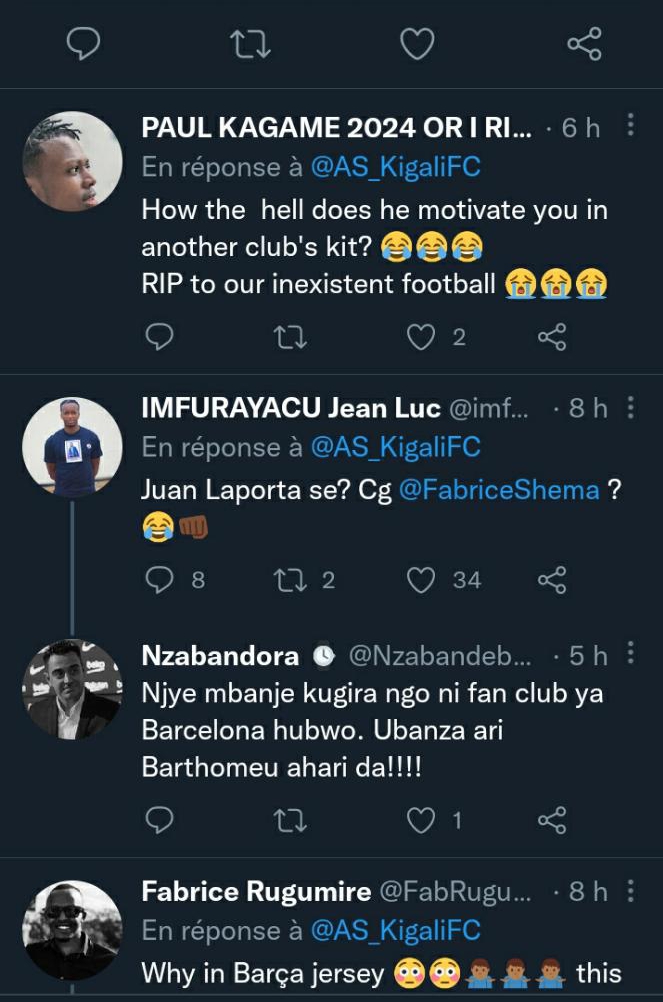The width and height of the screenshot is (663, 1002).
Task: Open more options on PAUL KAGAME 2024 tweet
Action: (630, 126)
